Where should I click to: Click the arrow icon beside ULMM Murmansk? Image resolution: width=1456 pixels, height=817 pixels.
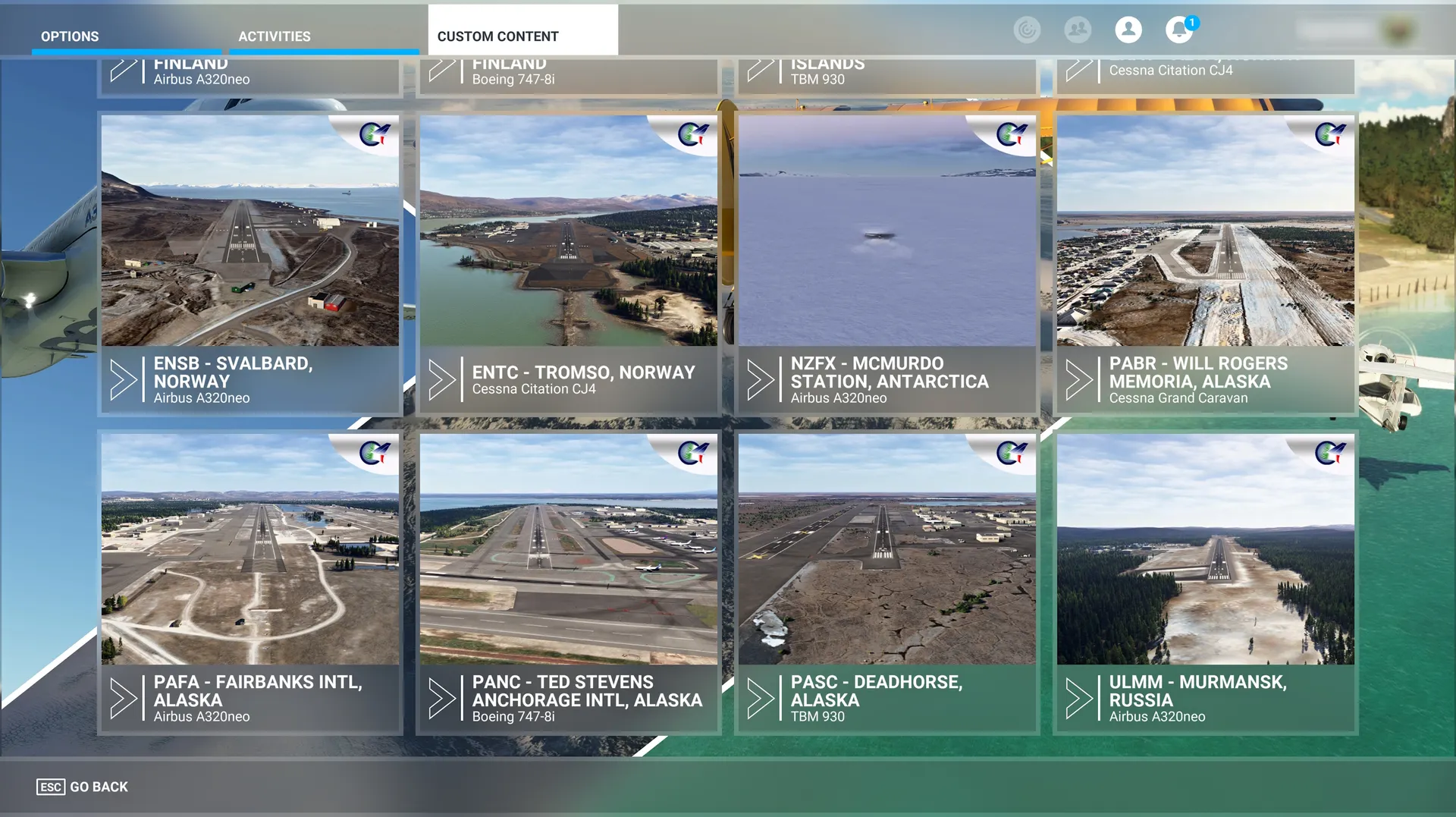(1079, 698)
